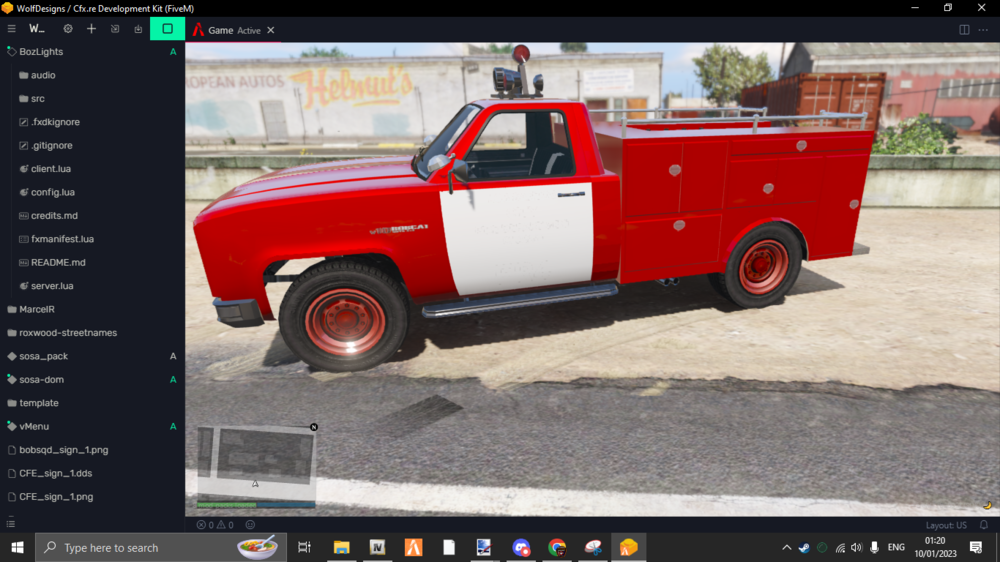The height and width of the screenshot is (562, 1000).
Task: Open Windows action center notifications
Action: tap(976, 547)
